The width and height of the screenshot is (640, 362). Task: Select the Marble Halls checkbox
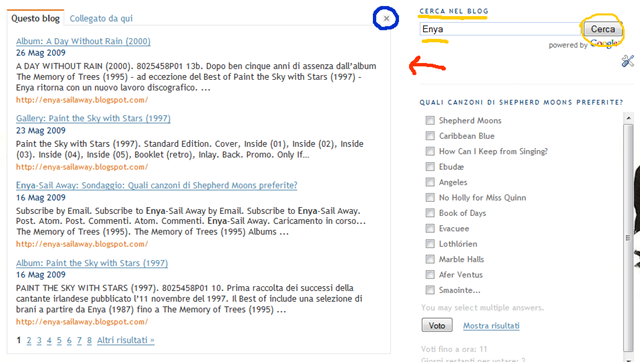point(430,259)
